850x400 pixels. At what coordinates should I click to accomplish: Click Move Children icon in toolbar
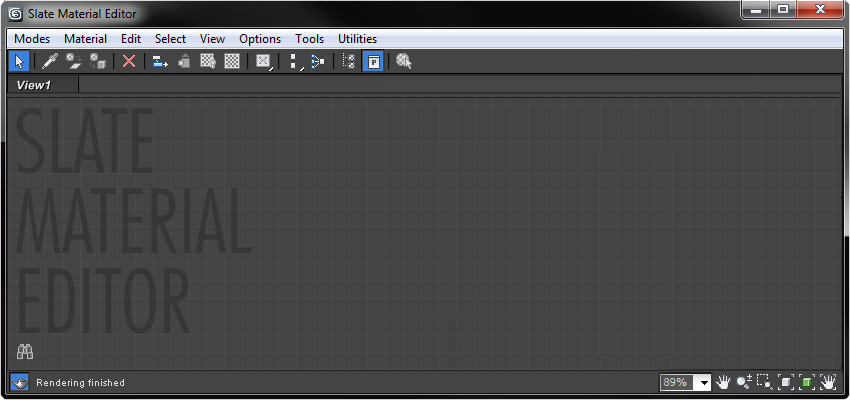pyautogui.click(x=159, y=61)
